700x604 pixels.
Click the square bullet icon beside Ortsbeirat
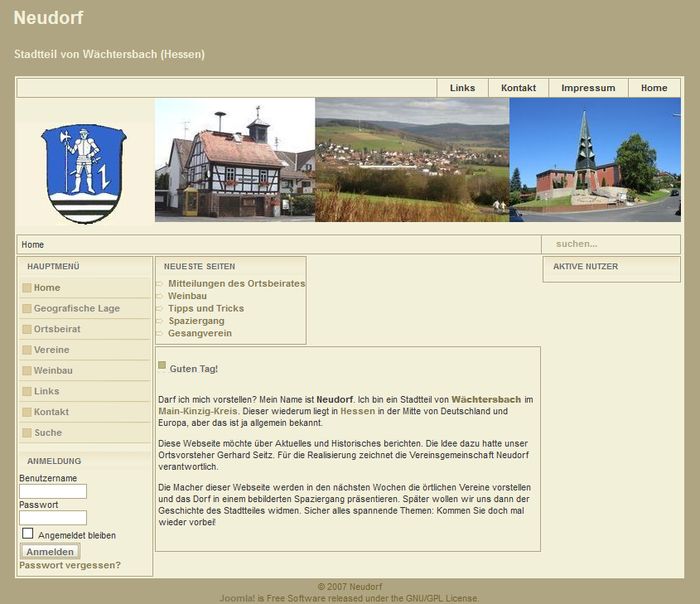(x=27, y=329)
